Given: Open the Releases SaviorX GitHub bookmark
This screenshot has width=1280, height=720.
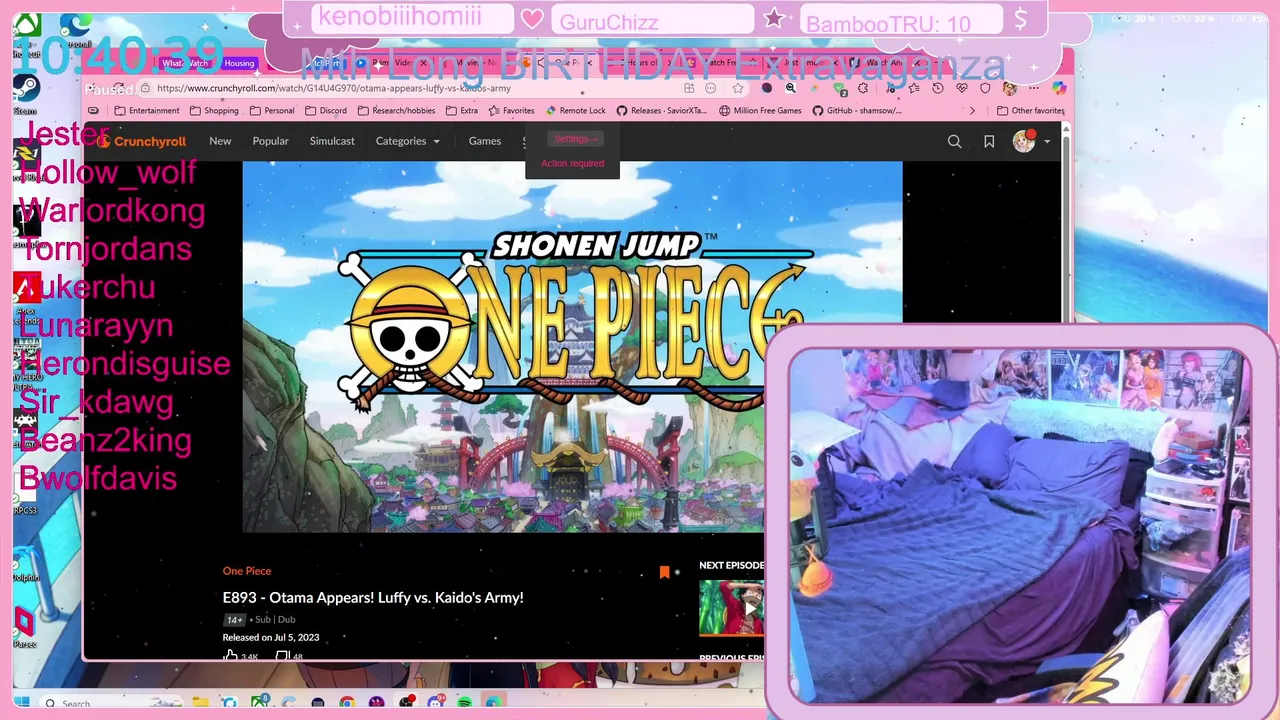Looking at the screenshot, I should (x=663, y=111).
